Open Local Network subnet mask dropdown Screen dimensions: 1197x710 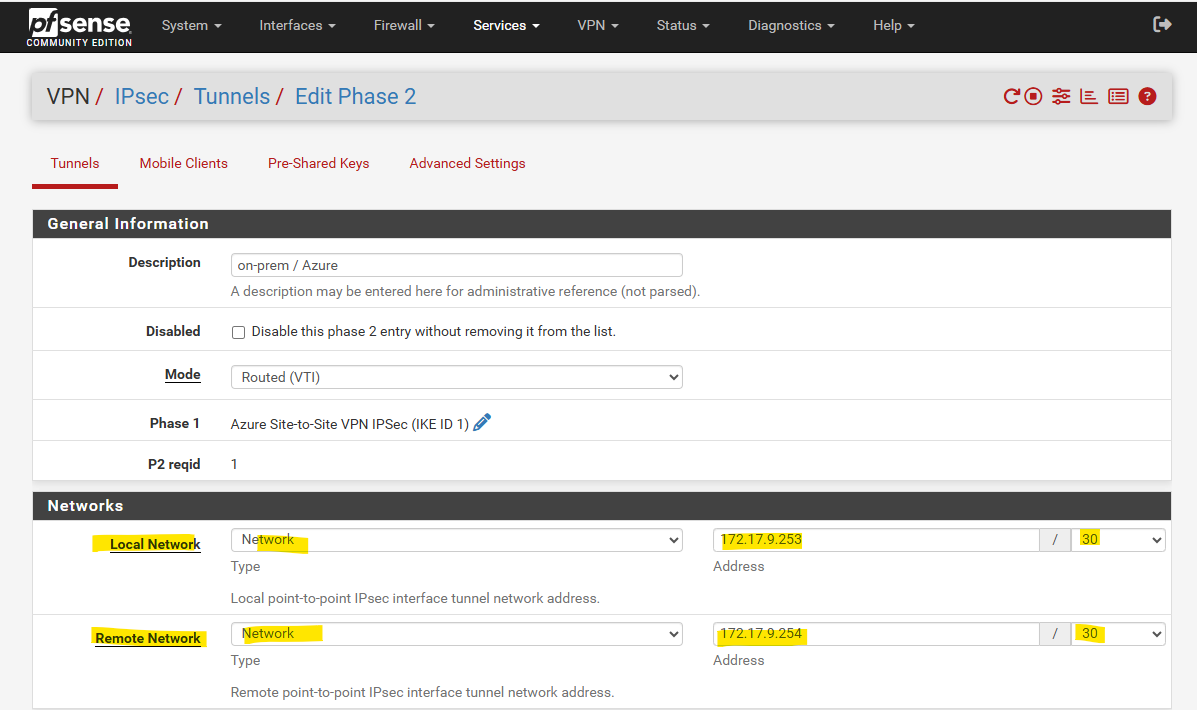(x=1118, y=540)
